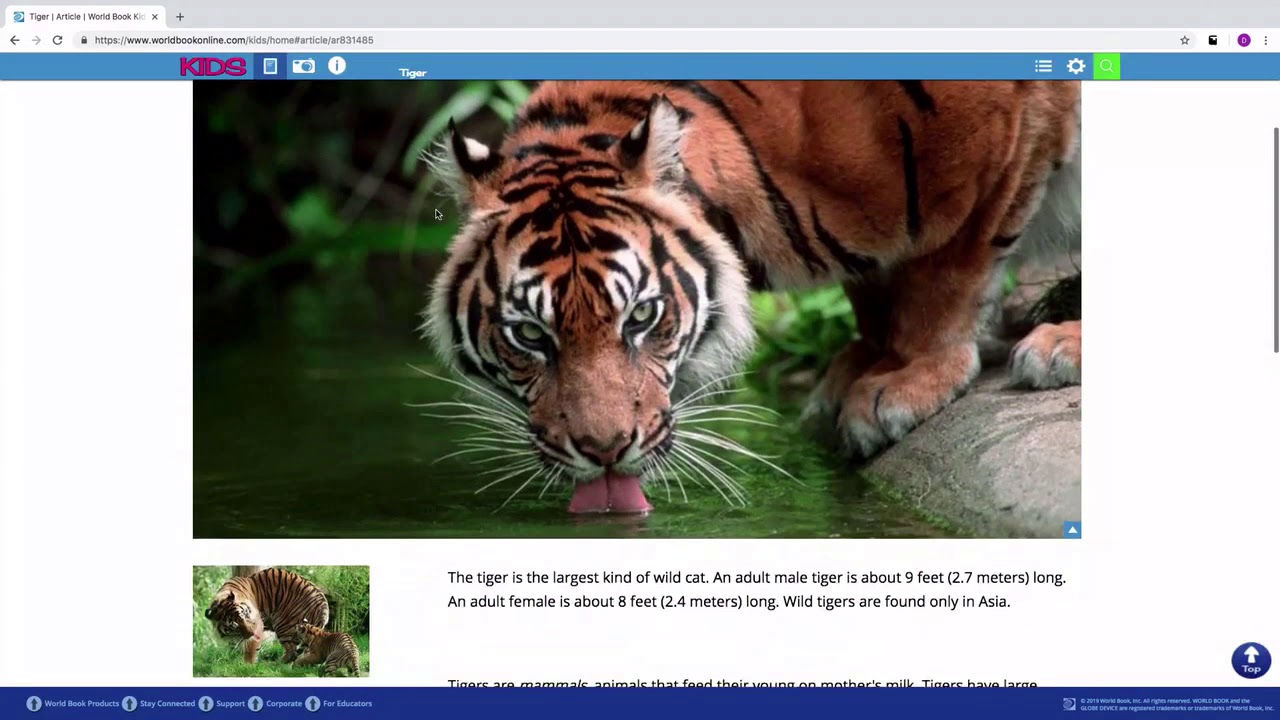Open the Chrome three-dot menu
The height and width of the screenshot is (720, 1280).
(1266, 40)
